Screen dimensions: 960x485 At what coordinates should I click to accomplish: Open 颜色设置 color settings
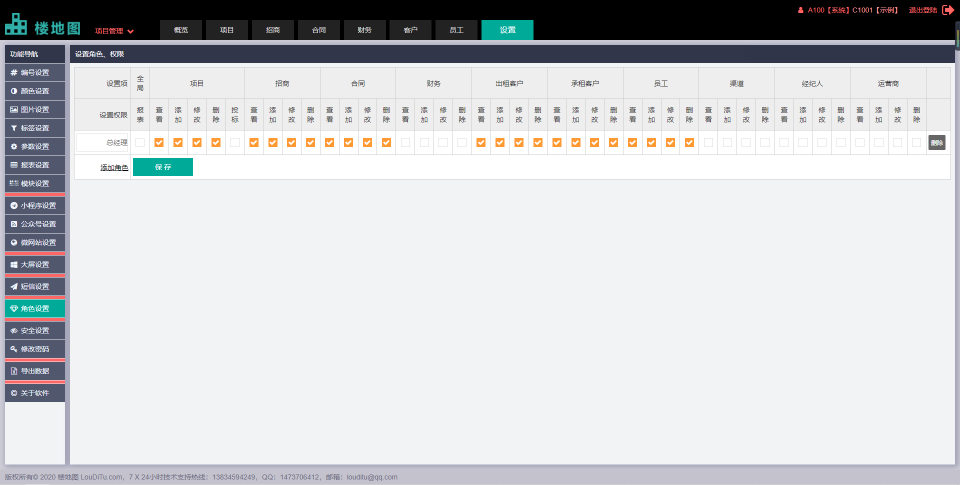click(x=35, y=91)
